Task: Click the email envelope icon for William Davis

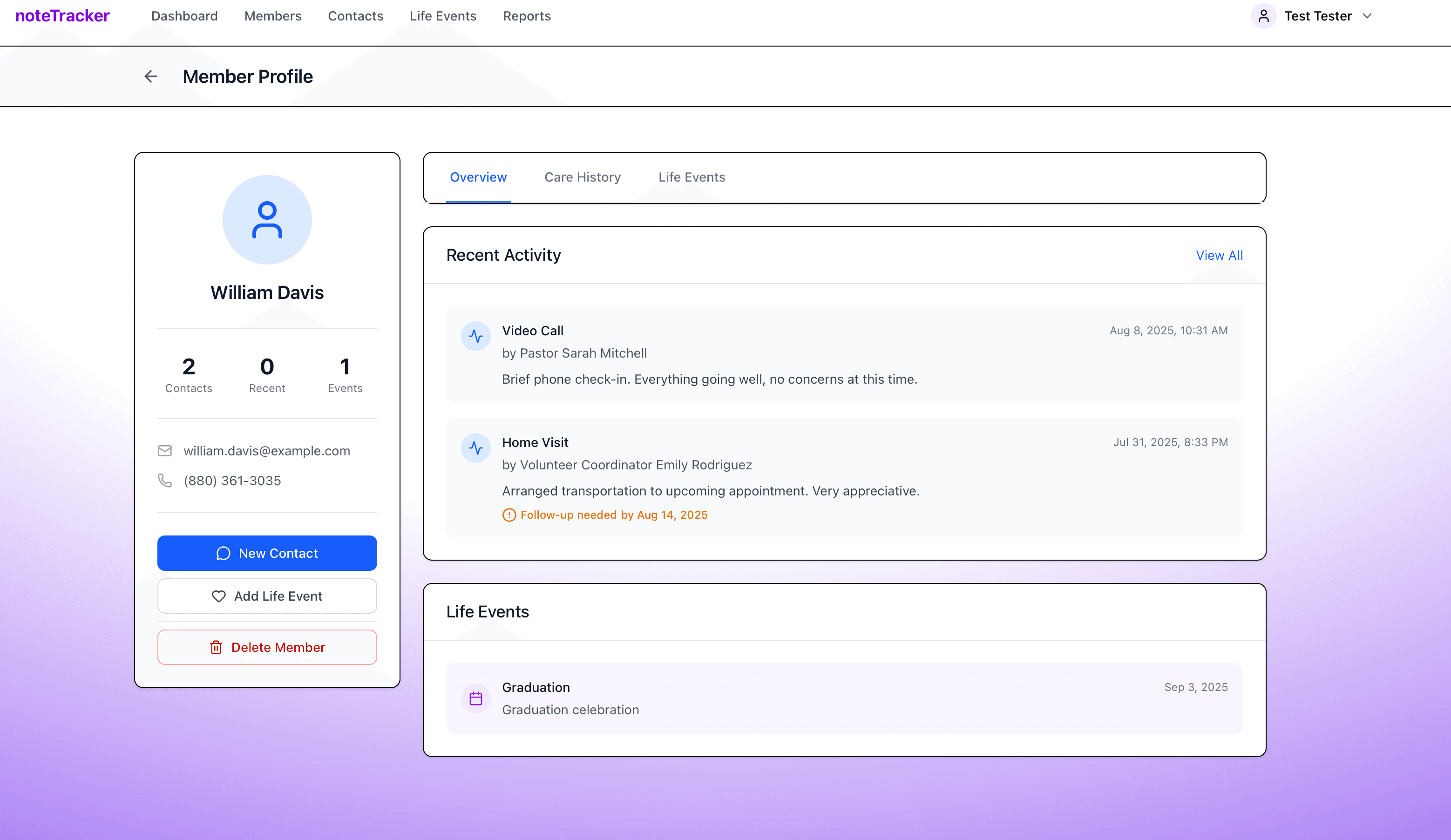Action: 165,451
